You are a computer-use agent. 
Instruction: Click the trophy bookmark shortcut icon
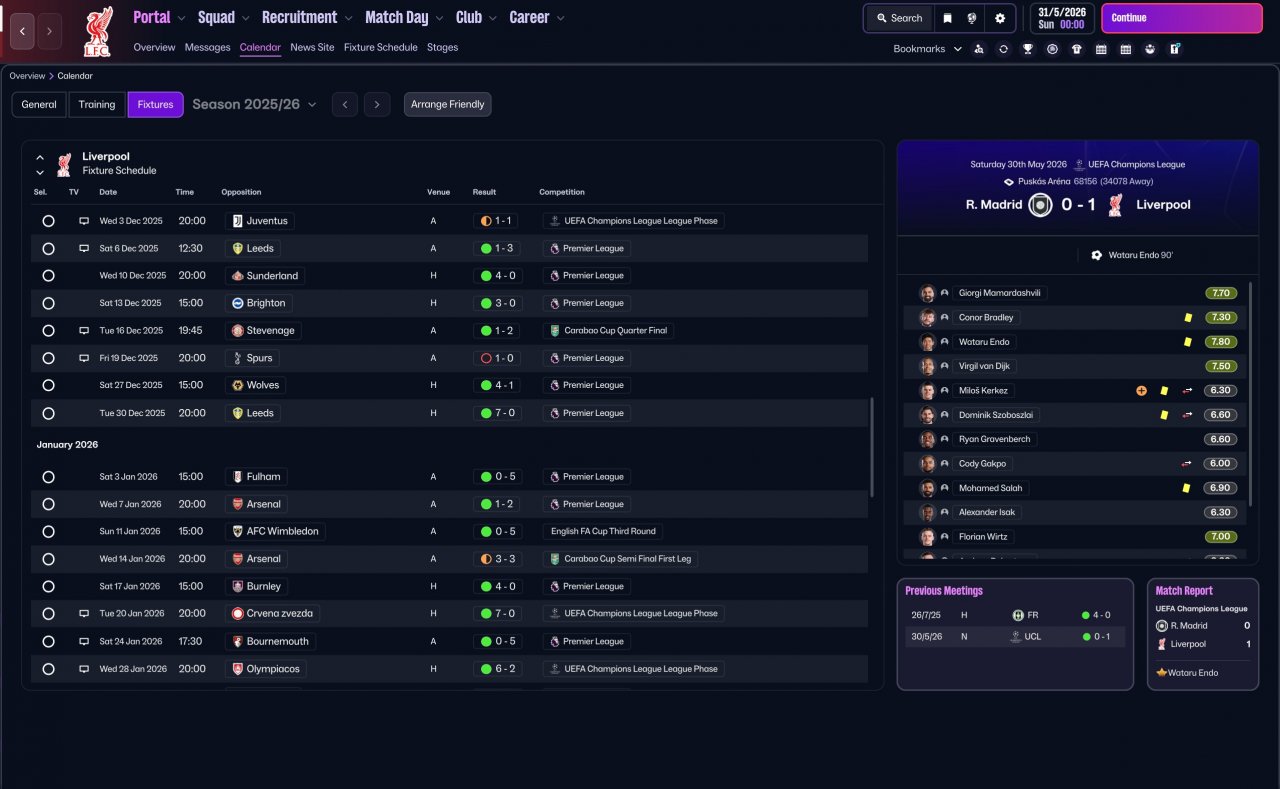[x=1027, y=49]
